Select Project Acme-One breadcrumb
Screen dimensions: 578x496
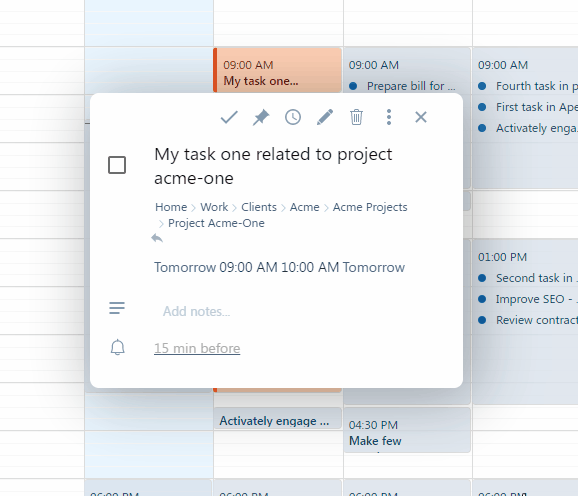click(x=216, y=223)
